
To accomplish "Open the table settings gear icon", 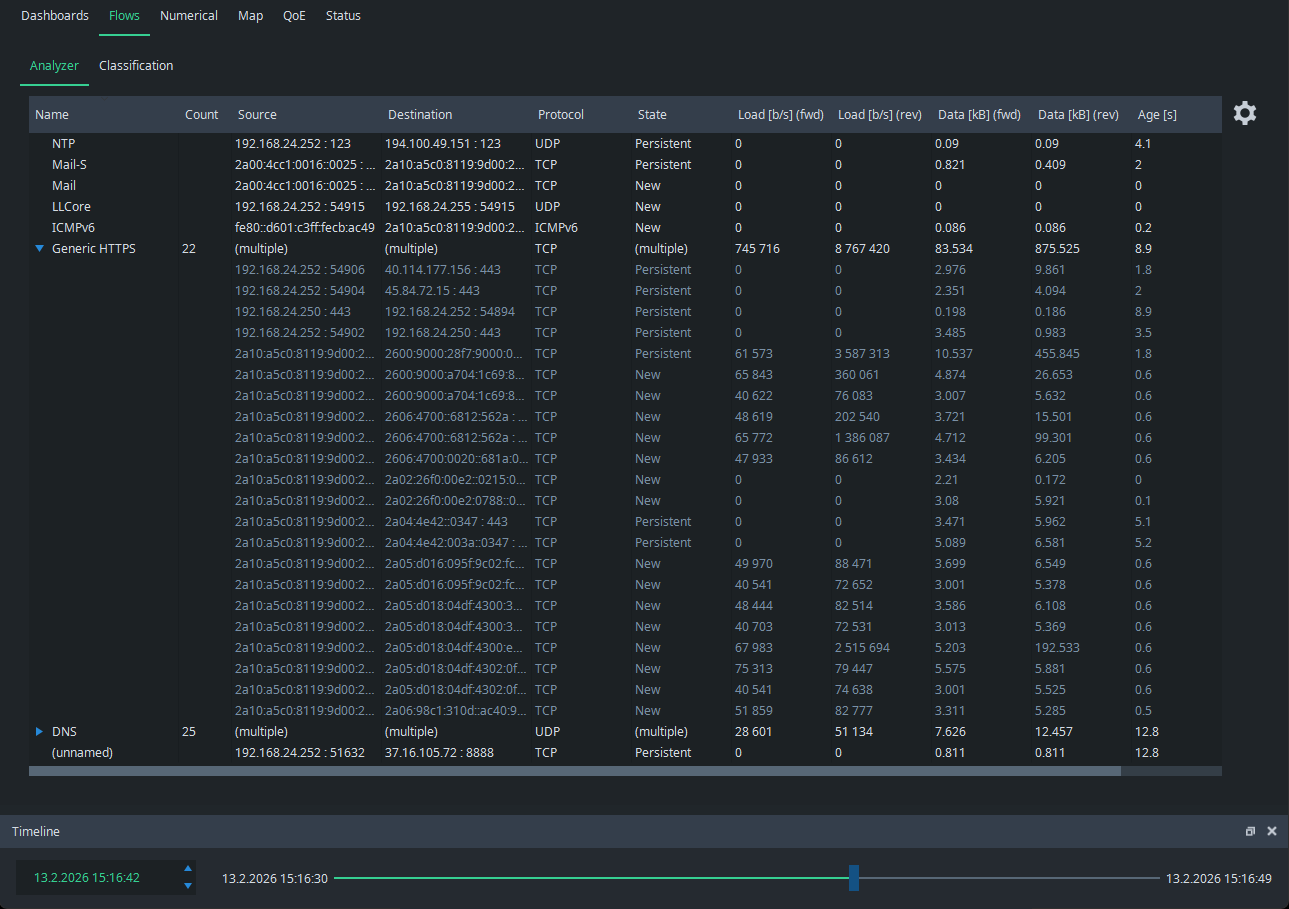I will (x=1244, y=113).
